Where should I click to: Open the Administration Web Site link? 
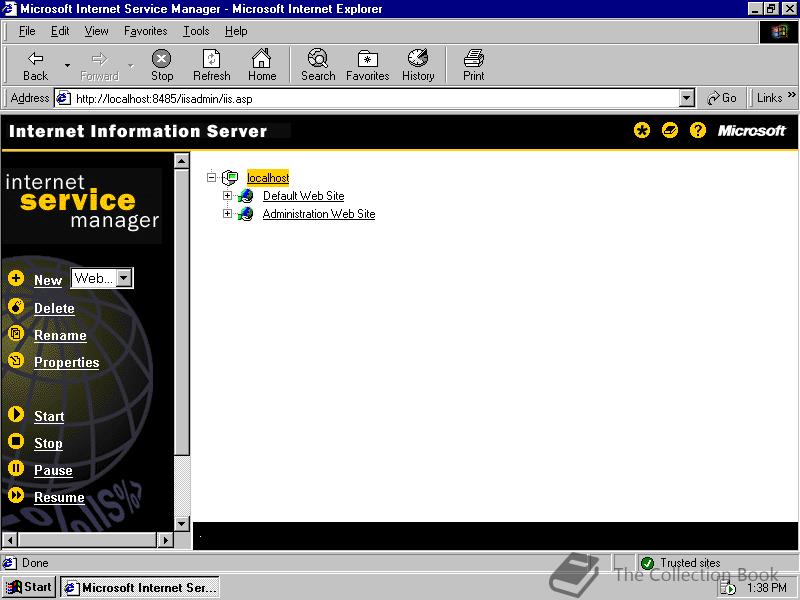(x=319, y=214)
